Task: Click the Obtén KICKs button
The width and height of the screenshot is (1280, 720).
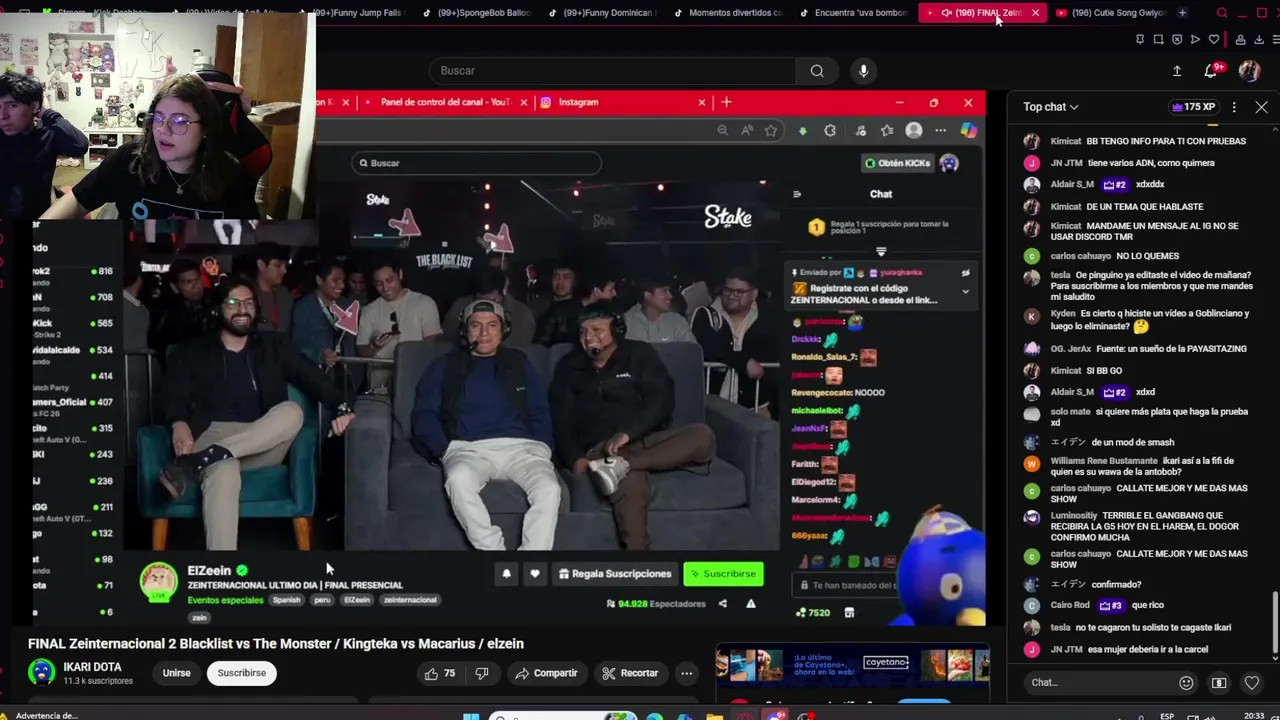Action: pos(897,163)
